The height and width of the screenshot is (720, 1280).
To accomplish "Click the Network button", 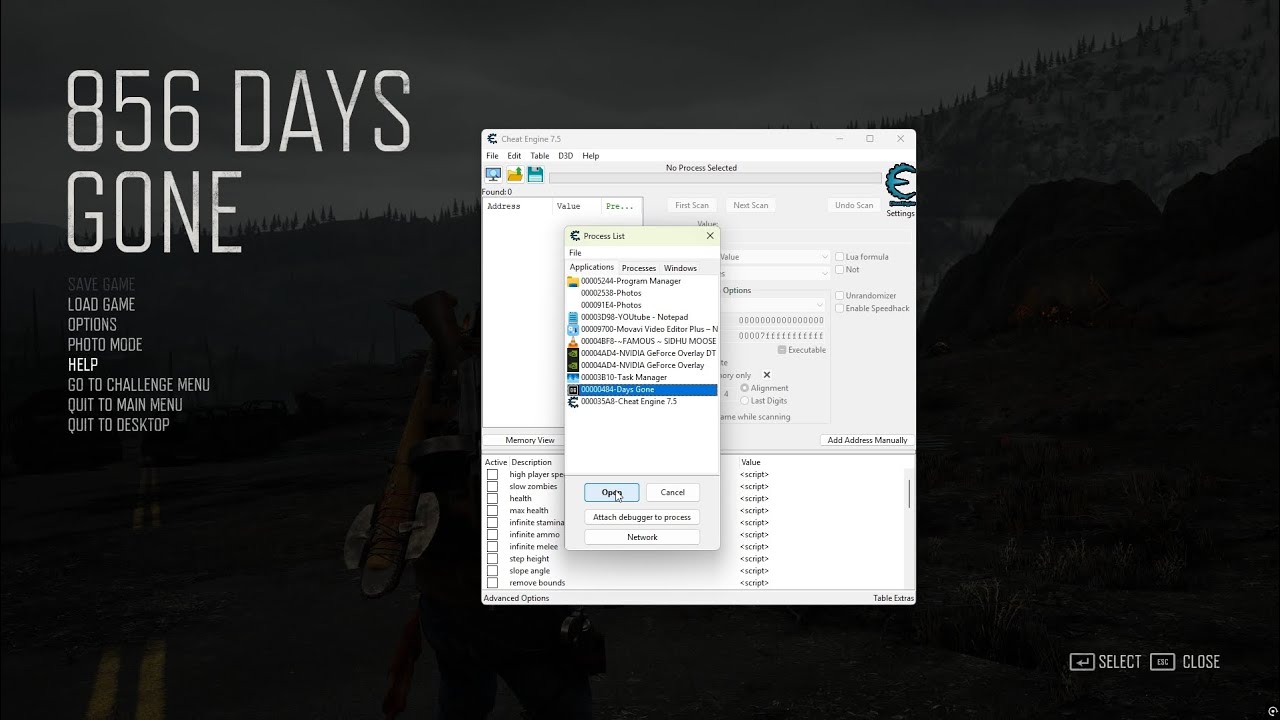I will pos(642,537).
